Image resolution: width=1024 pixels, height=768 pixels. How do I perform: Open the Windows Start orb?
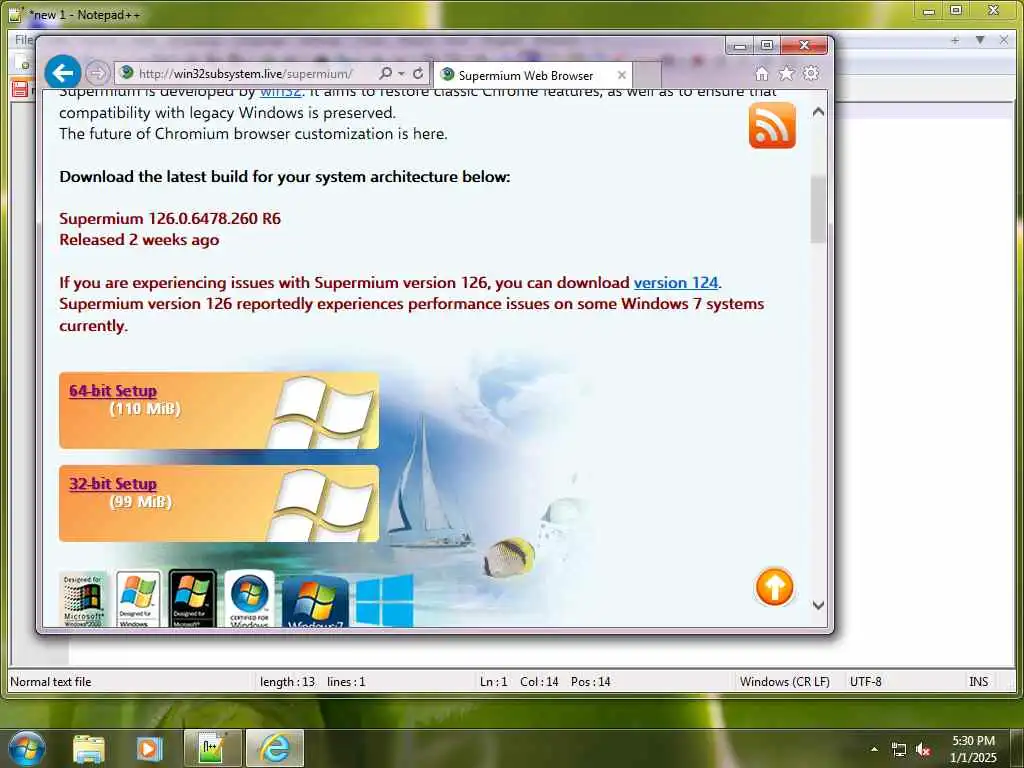[x=26, y=748]
